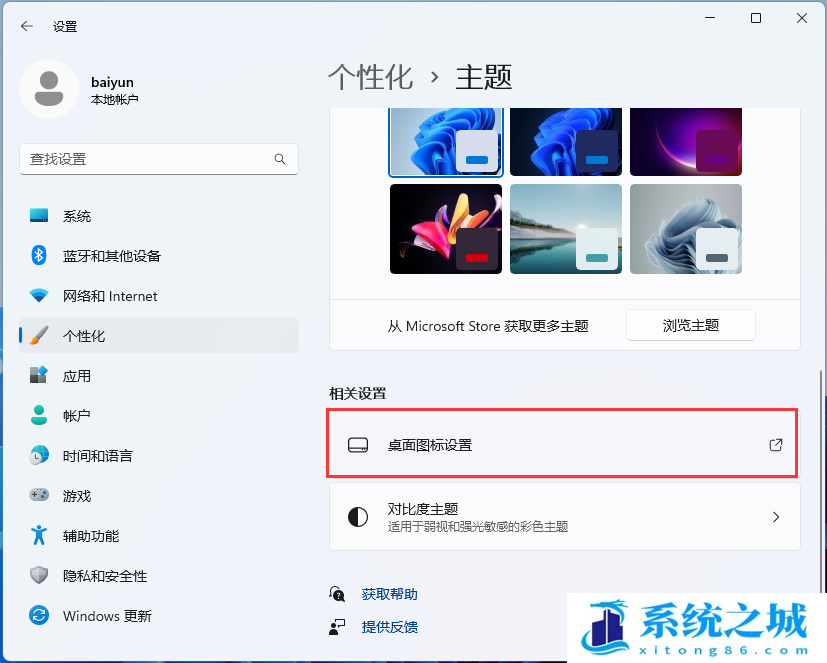The image size is (827, 663).
Task: Open 时间和语言 settings
Action: (97, 456)
